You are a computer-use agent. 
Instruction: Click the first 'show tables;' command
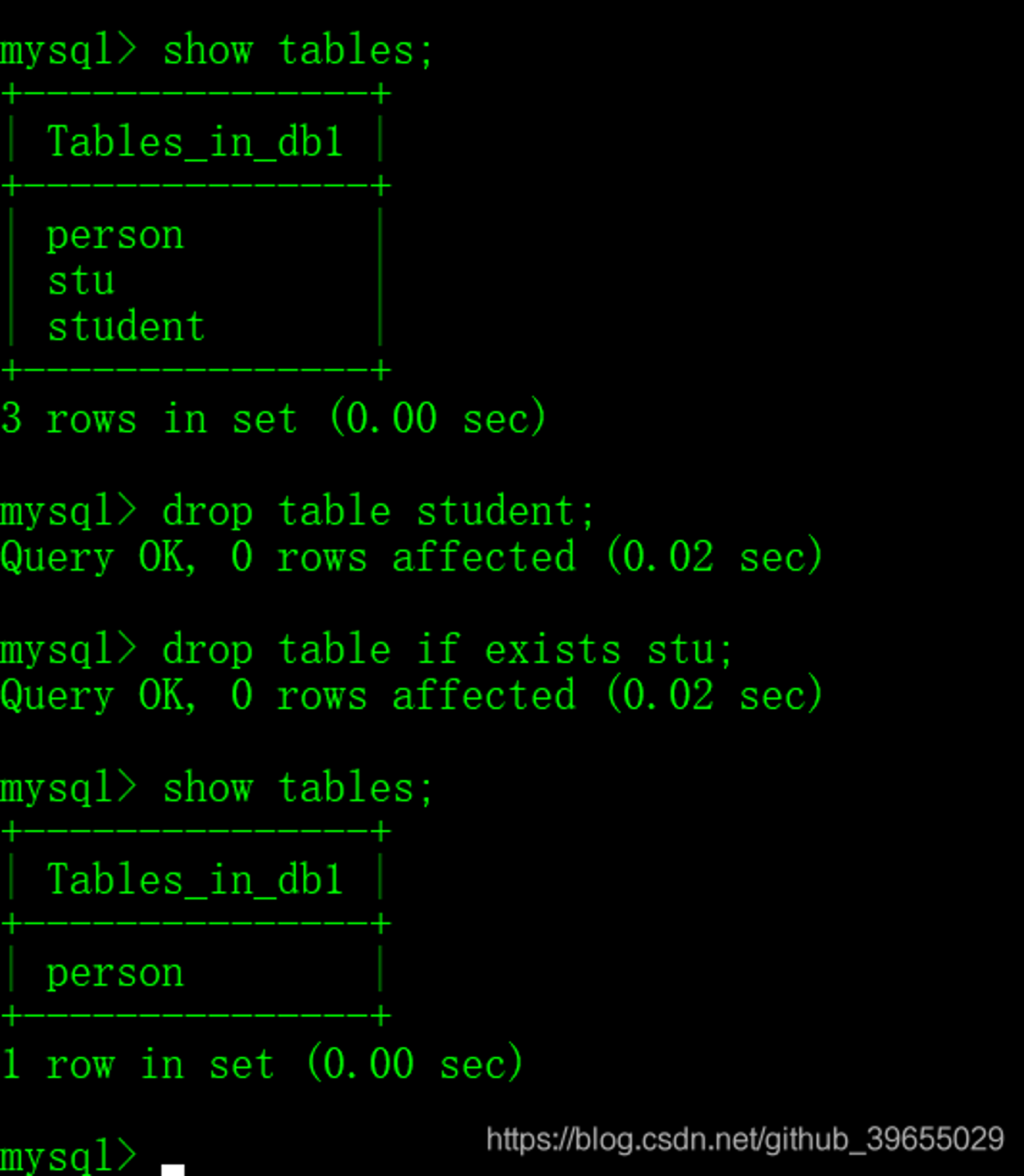click(x=297, y=51)
